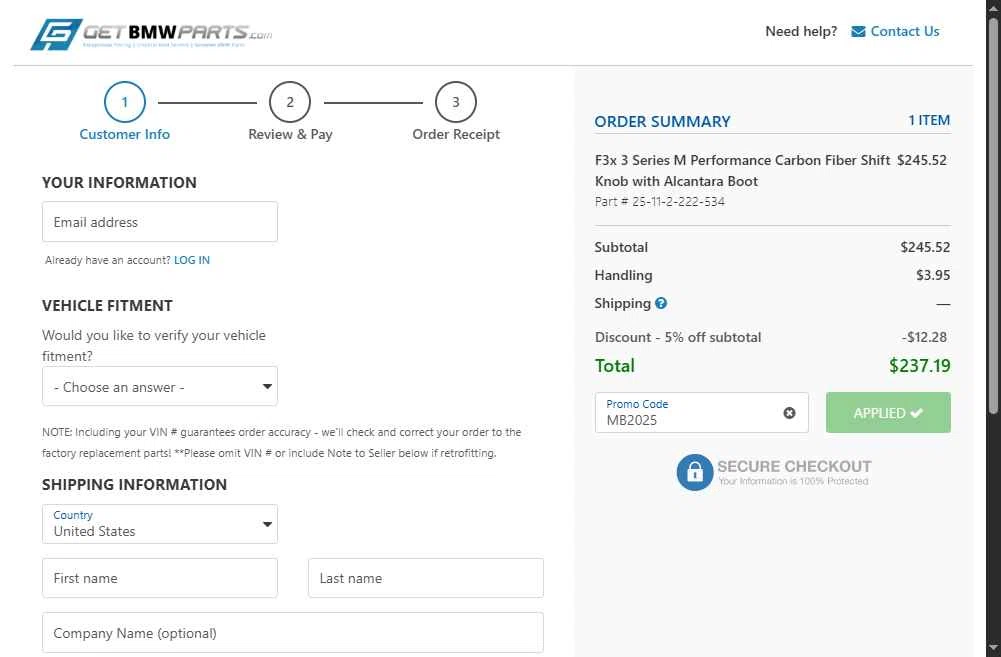The height and width of the screenshot is (657, 1001).
Task: Click the Handling fee $3.95
Action: point(933,275)
